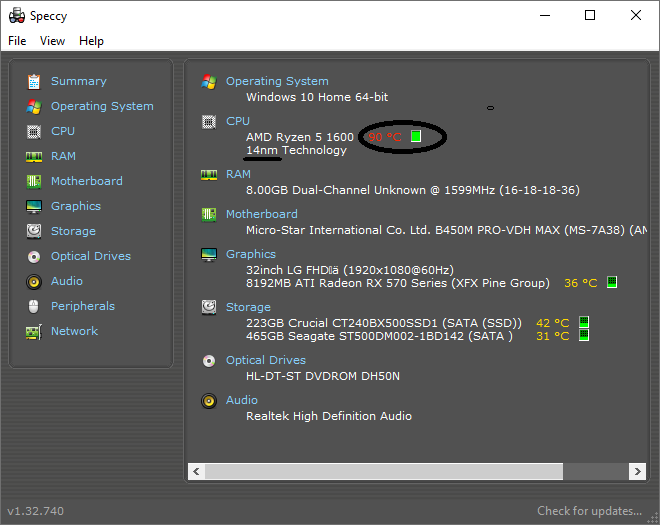
Task: Click the Windows 10 Home 64-bit text
Action: [x=317, y=97]
